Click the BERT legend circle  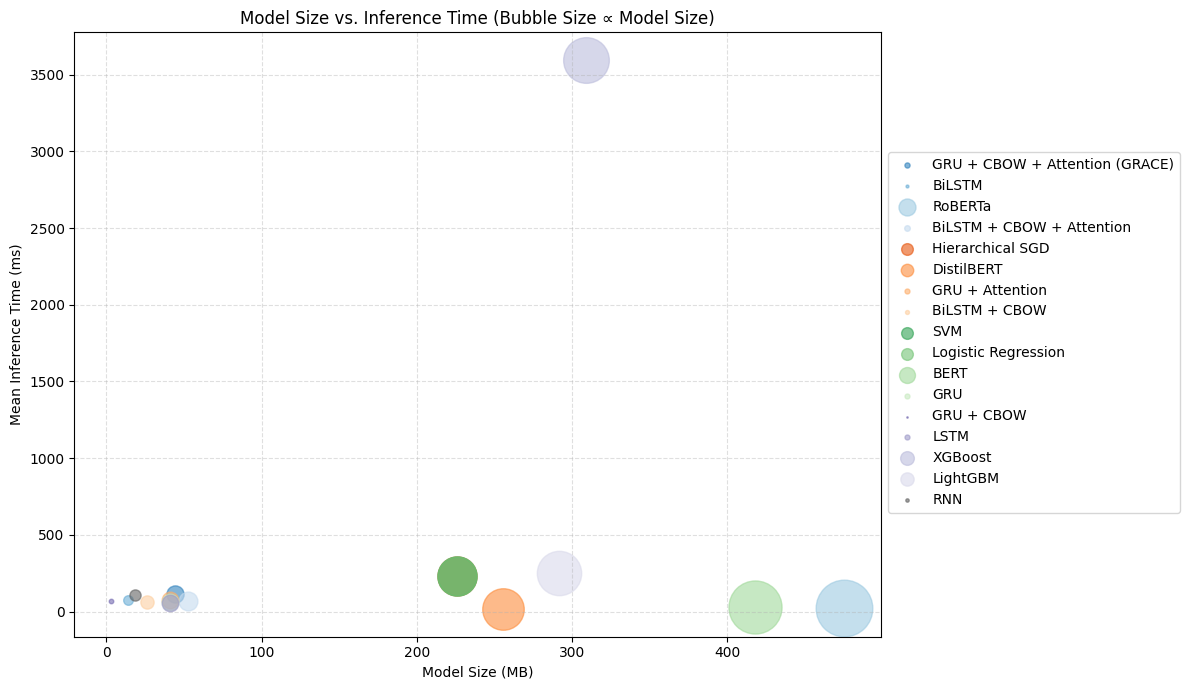[x=907, y=375]
